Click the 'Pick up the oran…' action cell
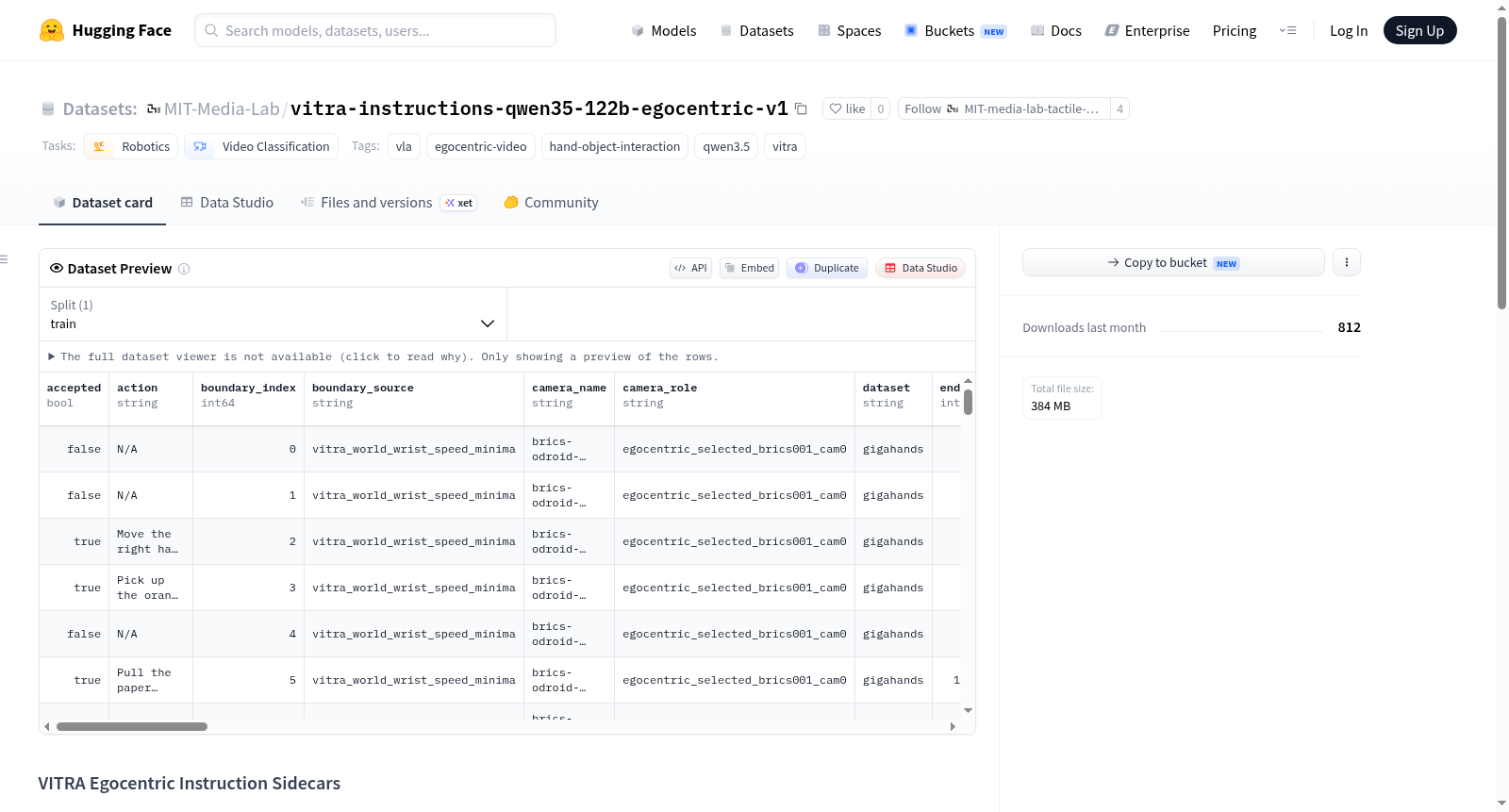1509x812 pixels. click(x=151, y=588)
